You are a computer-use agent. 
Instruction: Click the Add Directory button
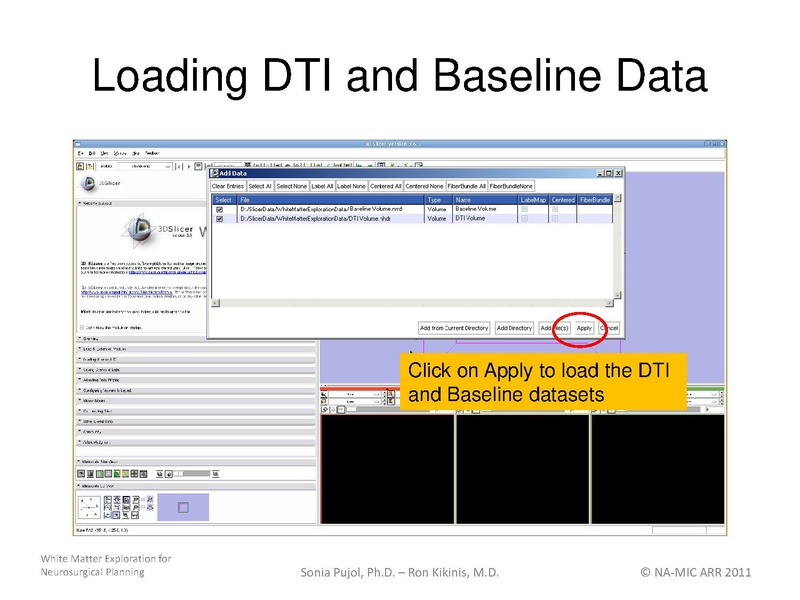pyautogui.click(x=514, y=328)
